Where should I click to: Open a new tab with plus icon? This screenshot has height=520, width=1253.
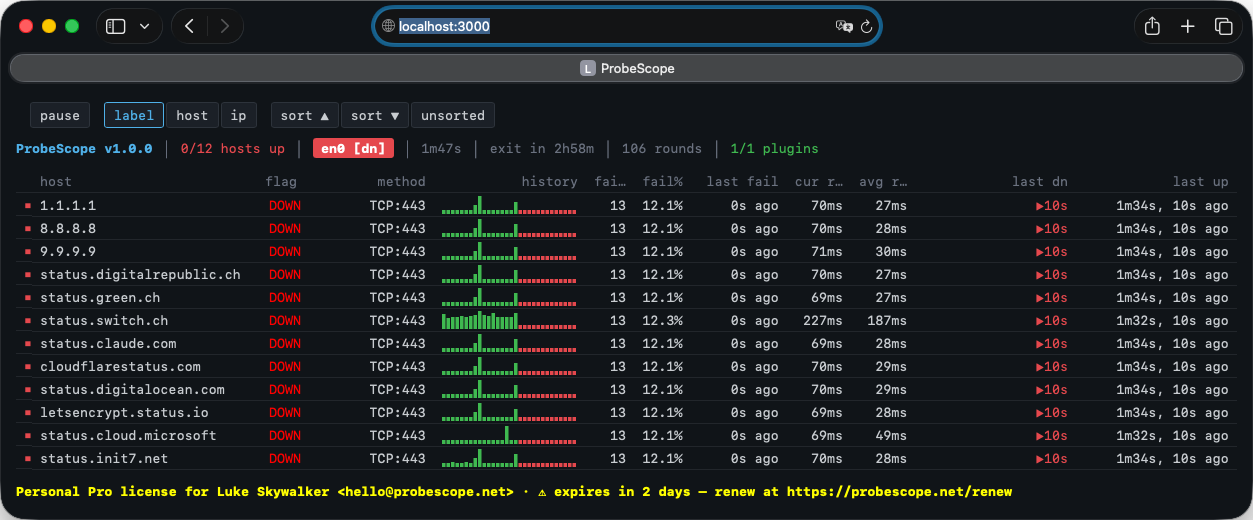tap(1188, 27)
